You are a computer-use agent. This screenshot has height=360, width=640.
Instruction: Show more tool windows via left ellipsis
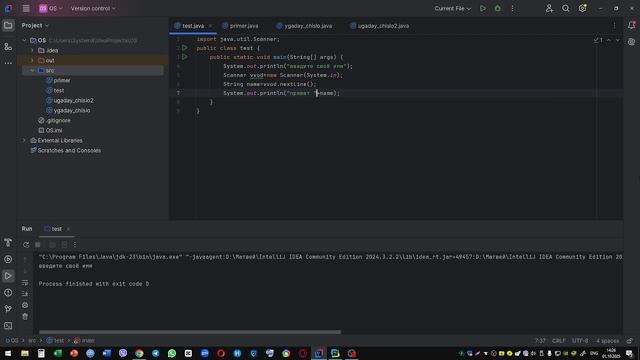click(8, 63)
